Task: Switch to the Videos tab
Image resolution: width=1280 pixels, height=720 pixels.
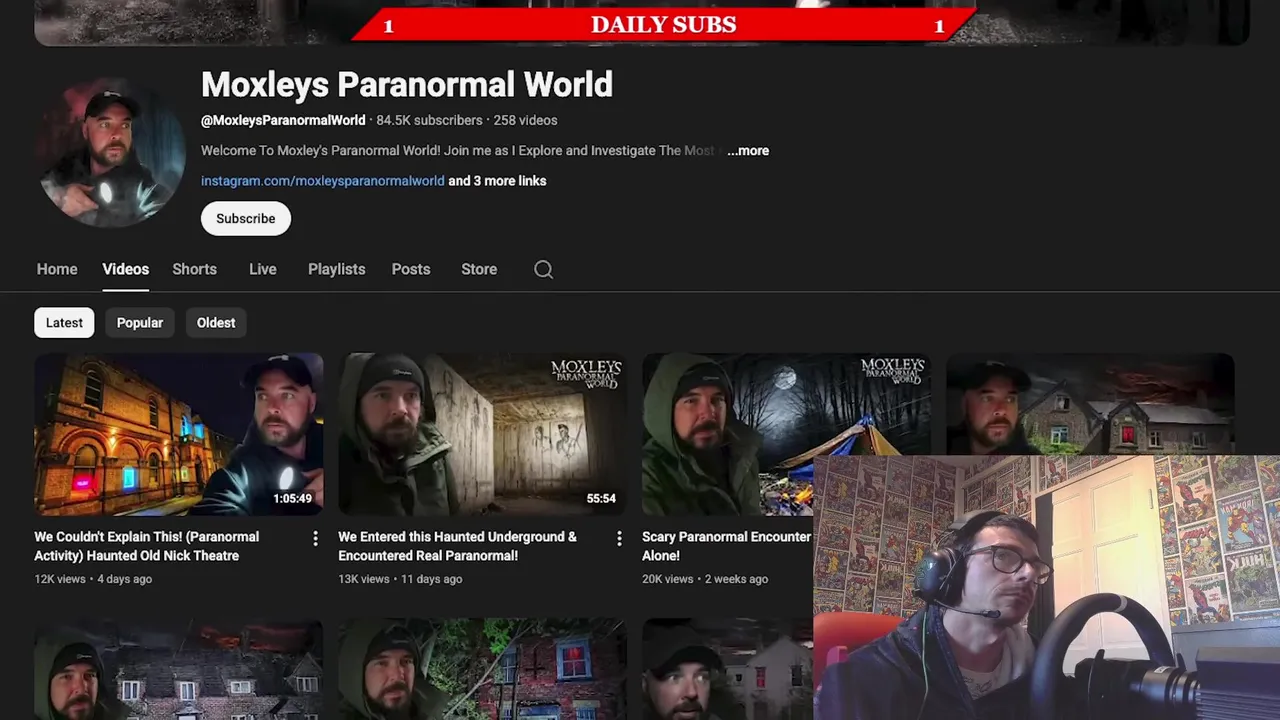Action: [125, 269]
